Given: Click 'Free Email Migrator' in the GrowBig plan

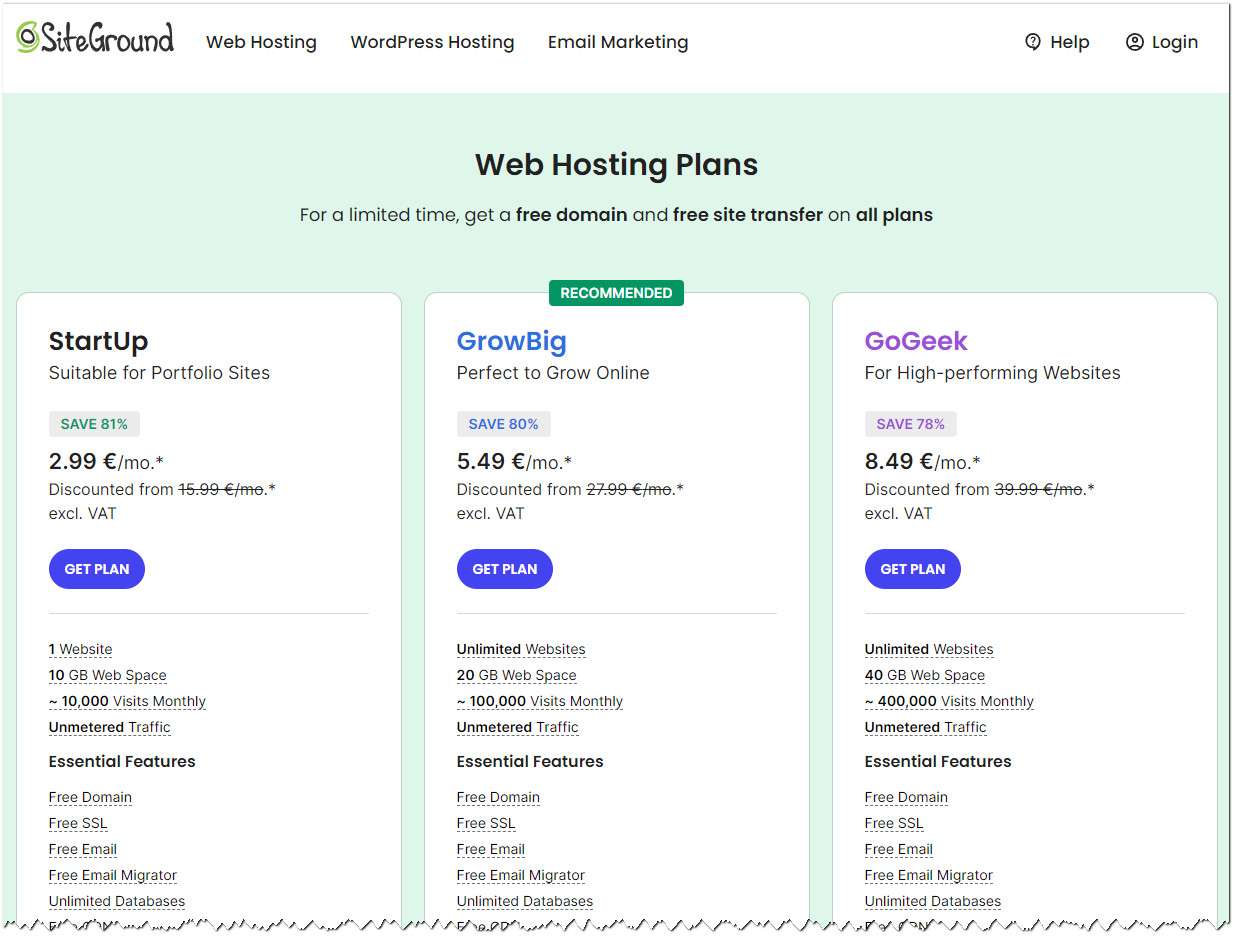Looking at the screenshot, I should (521, 875).
